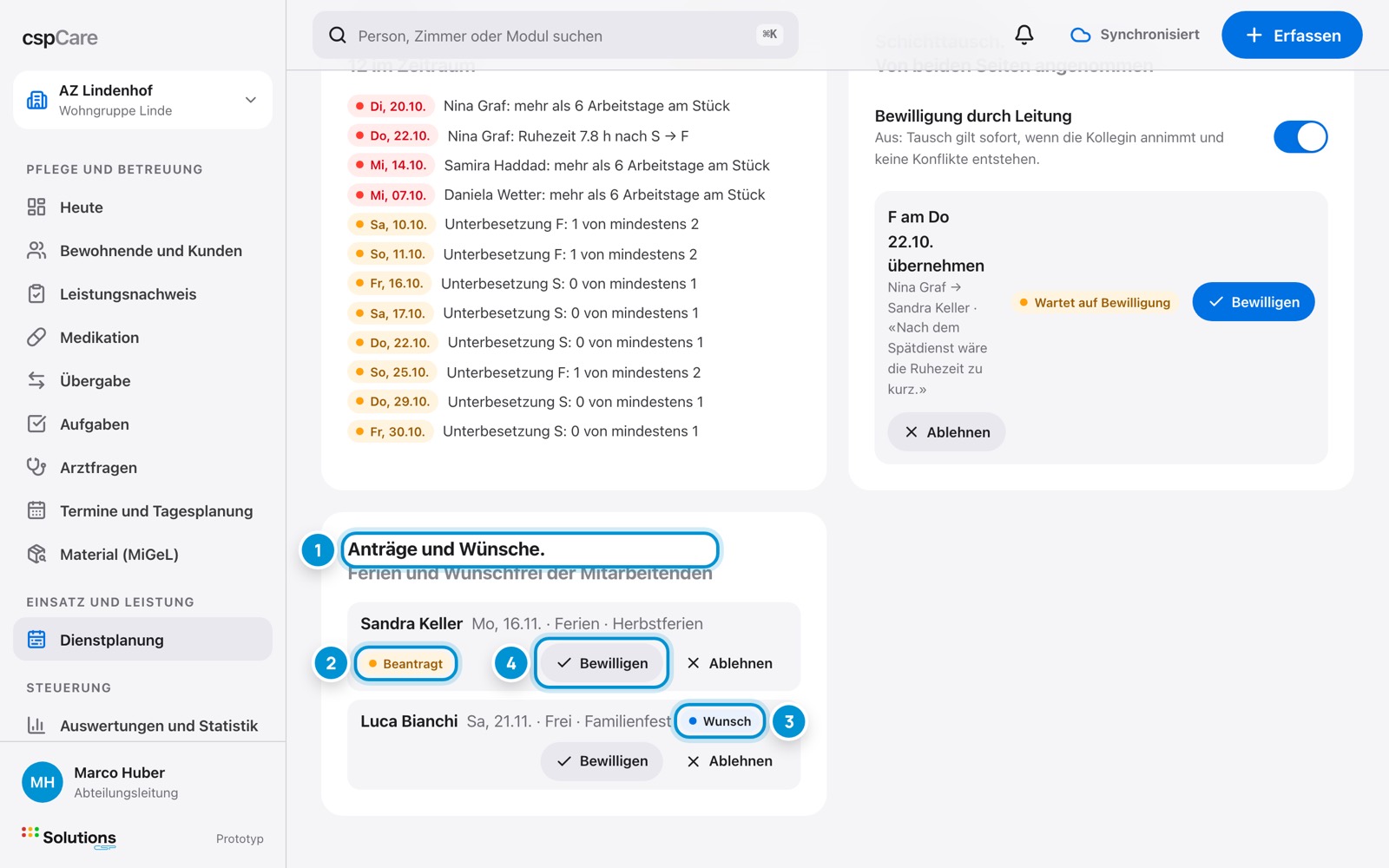Click the cloud Synchronisiert status icon
Screen dimensions: 1389x868
tap(1080, 35)
